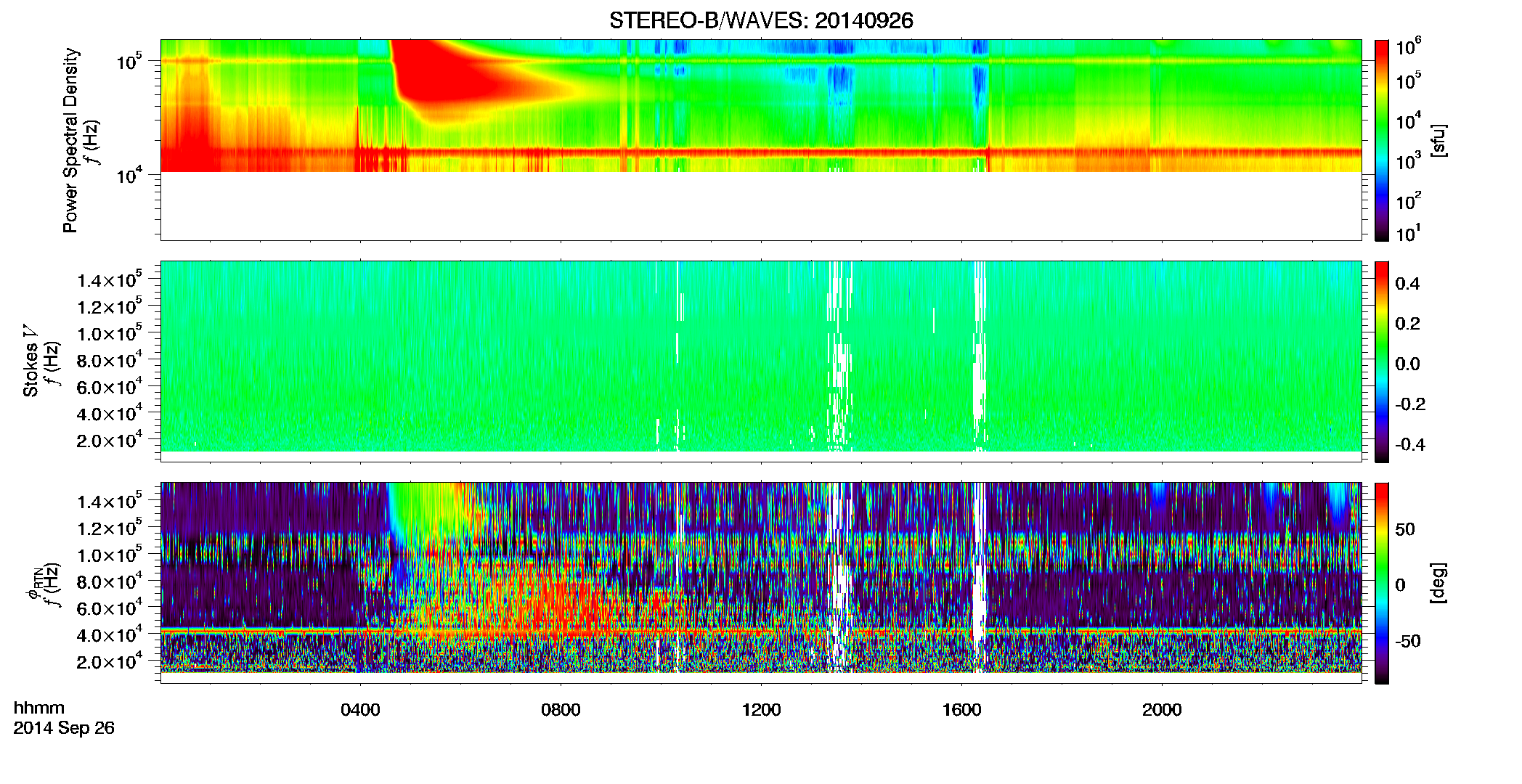Viewport: 1522px width, 784px height.
Task: Click the sfu power colorbar
Action: (x=1382, y=139)
